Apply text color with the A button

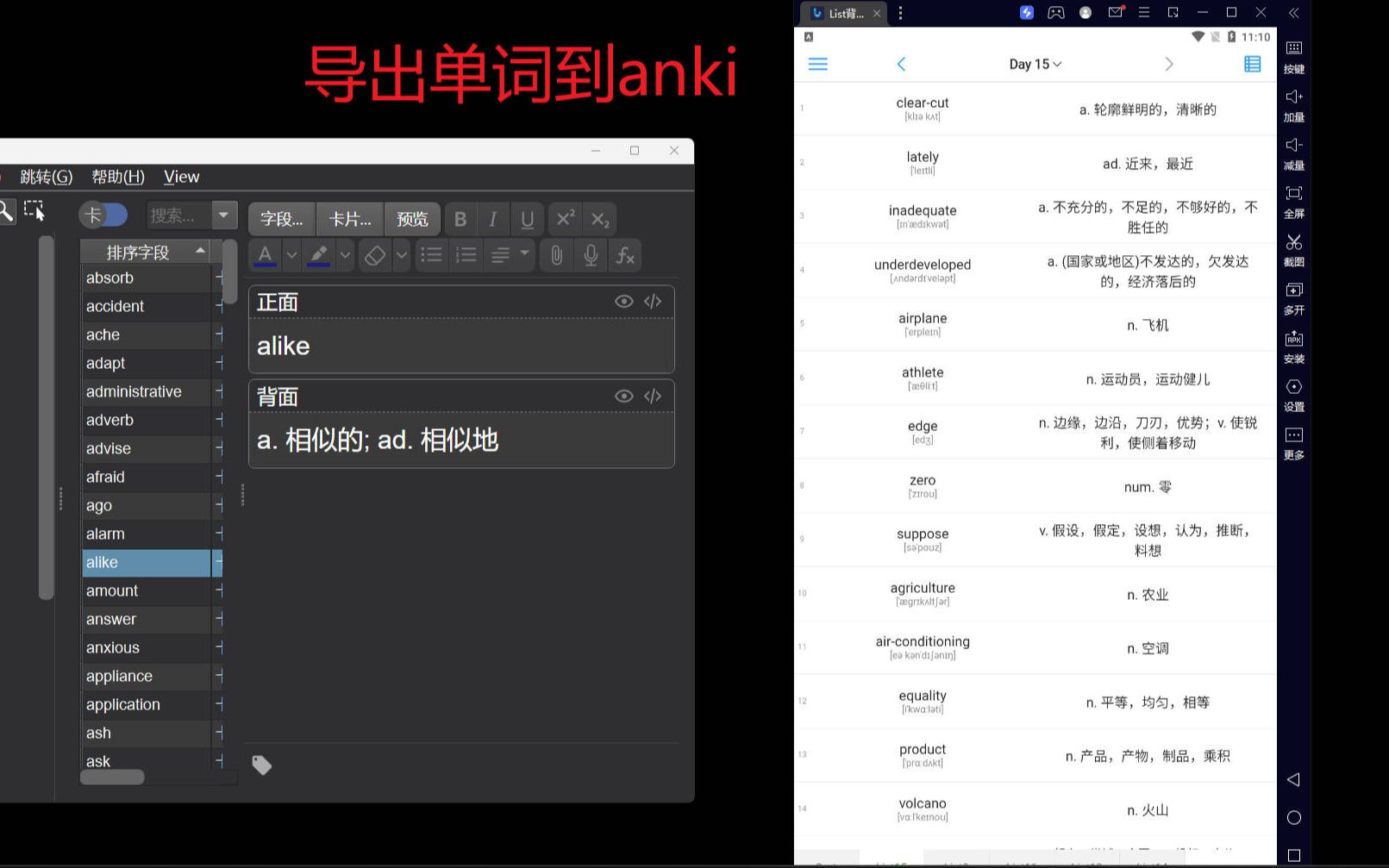[x=266, y=255]
